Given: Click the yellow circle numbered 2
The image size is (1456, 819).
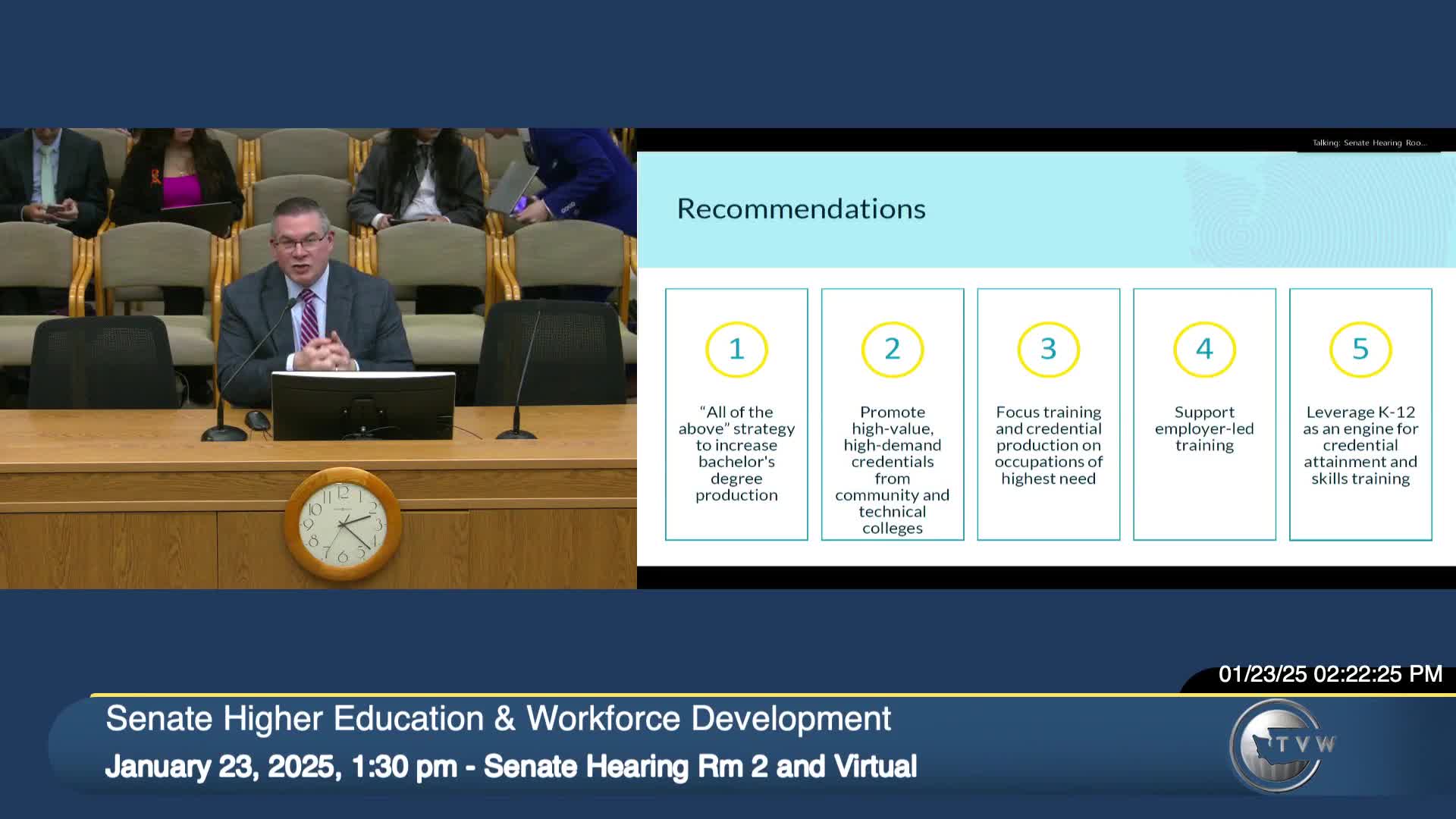Looking at the screenshot, I should pos(892,349).
